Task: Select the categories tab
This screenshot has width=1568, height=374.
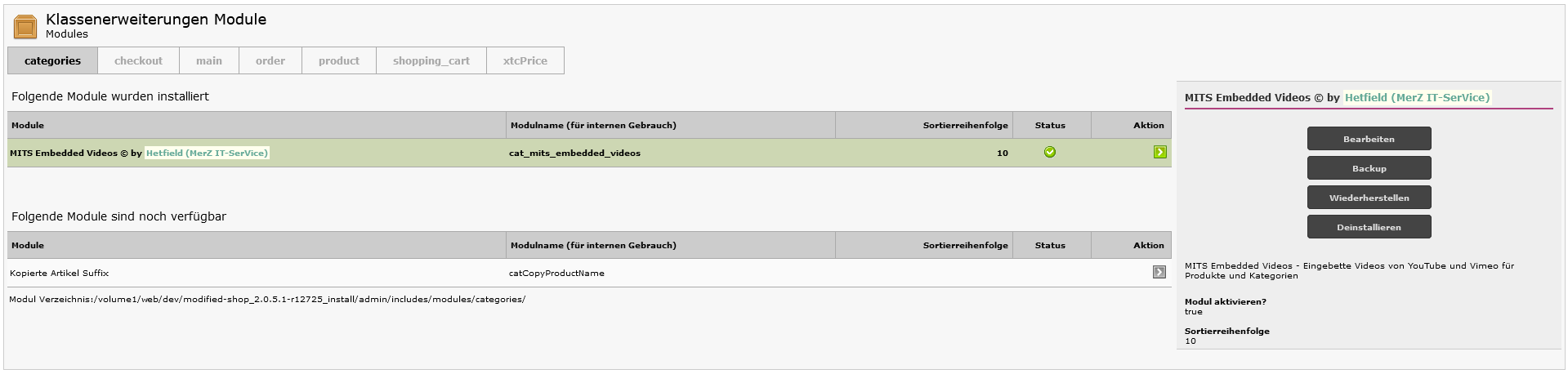Action: coord(52,60)
